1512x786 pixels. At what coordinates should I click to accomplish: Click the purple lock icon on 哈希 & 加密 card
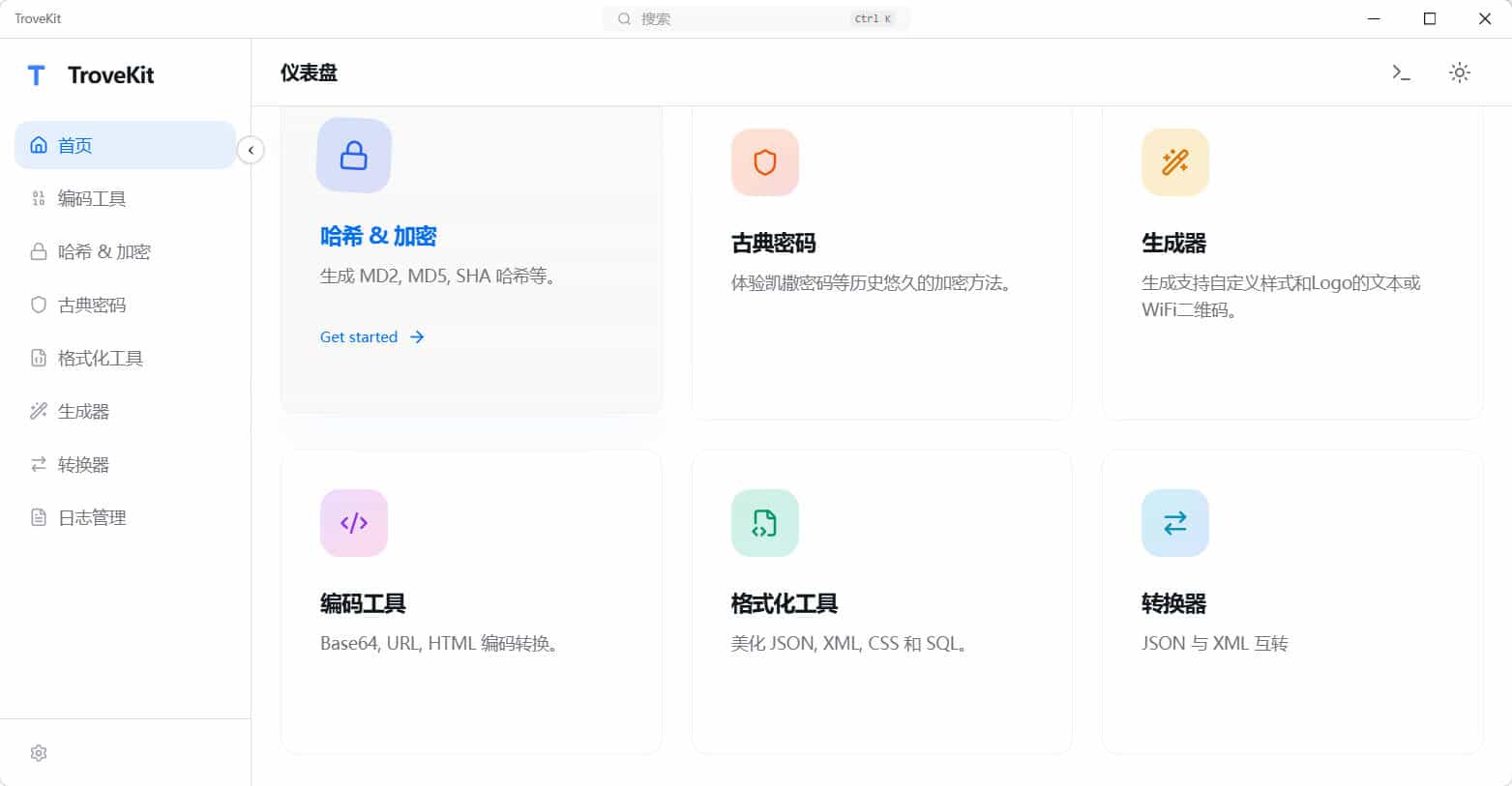pos(353,155)
